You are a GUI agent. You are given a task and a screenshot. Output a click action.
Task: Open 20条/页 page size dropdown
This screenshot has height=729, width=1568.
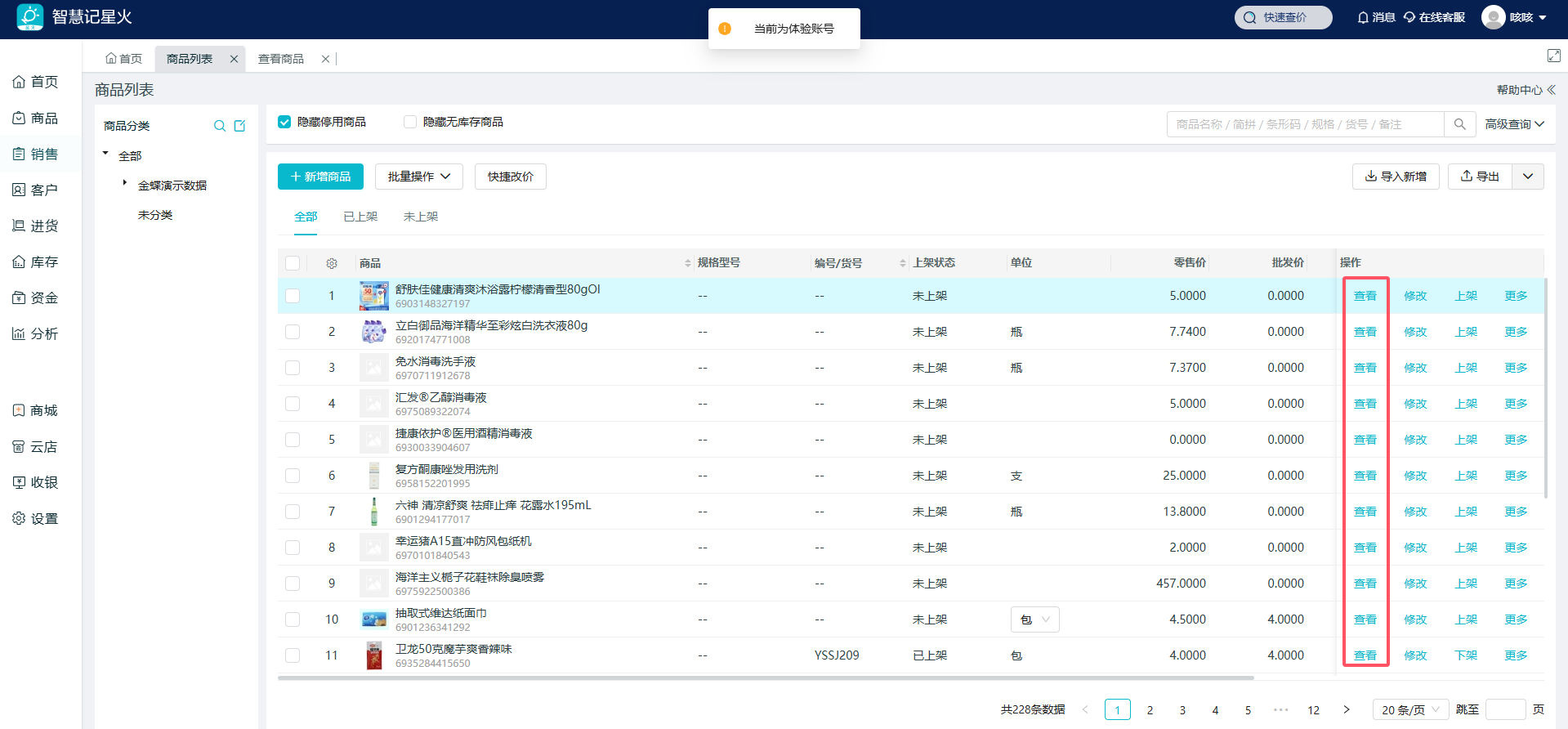[1410, 709]
